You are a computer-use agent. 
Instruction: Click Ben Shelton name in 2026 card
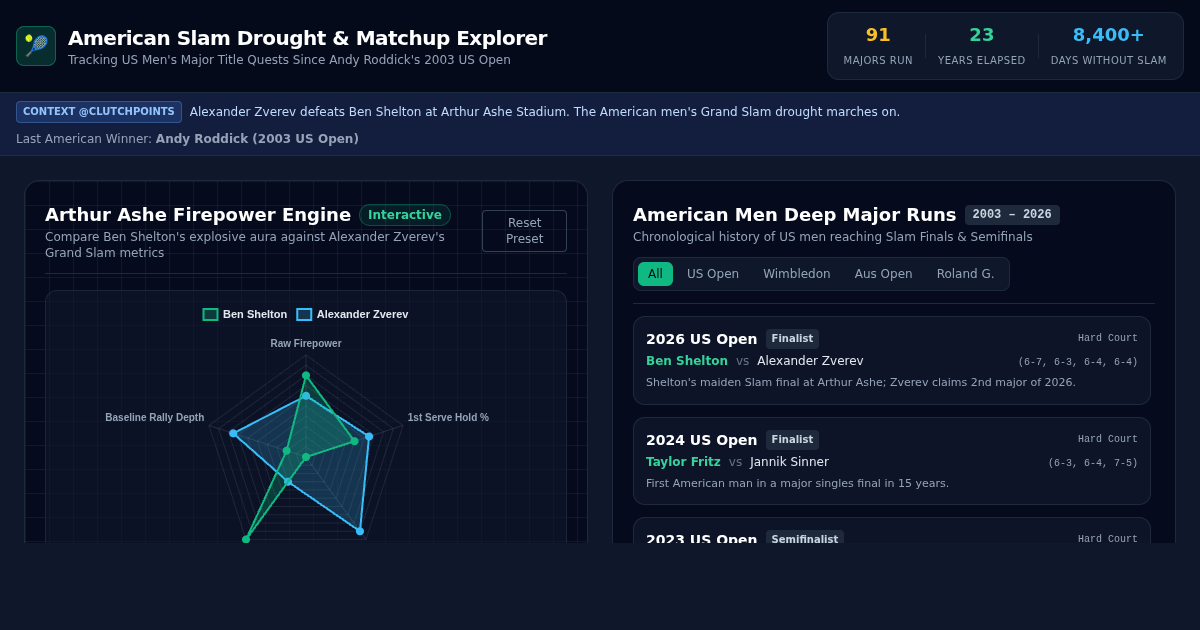(687, 361)
